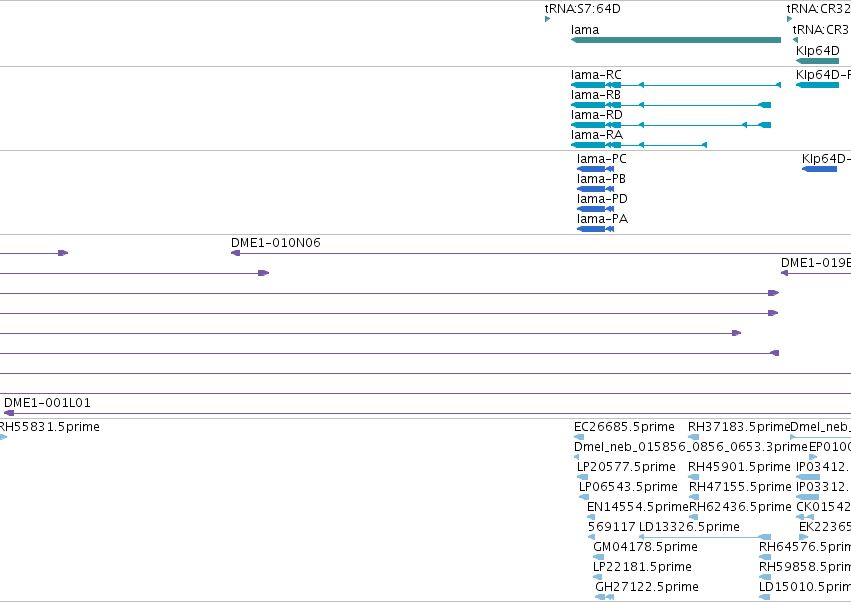This screenshot has width=851, height=602.
Task: Click the lama-RB transcript glyph
Action: click(671, 105)
